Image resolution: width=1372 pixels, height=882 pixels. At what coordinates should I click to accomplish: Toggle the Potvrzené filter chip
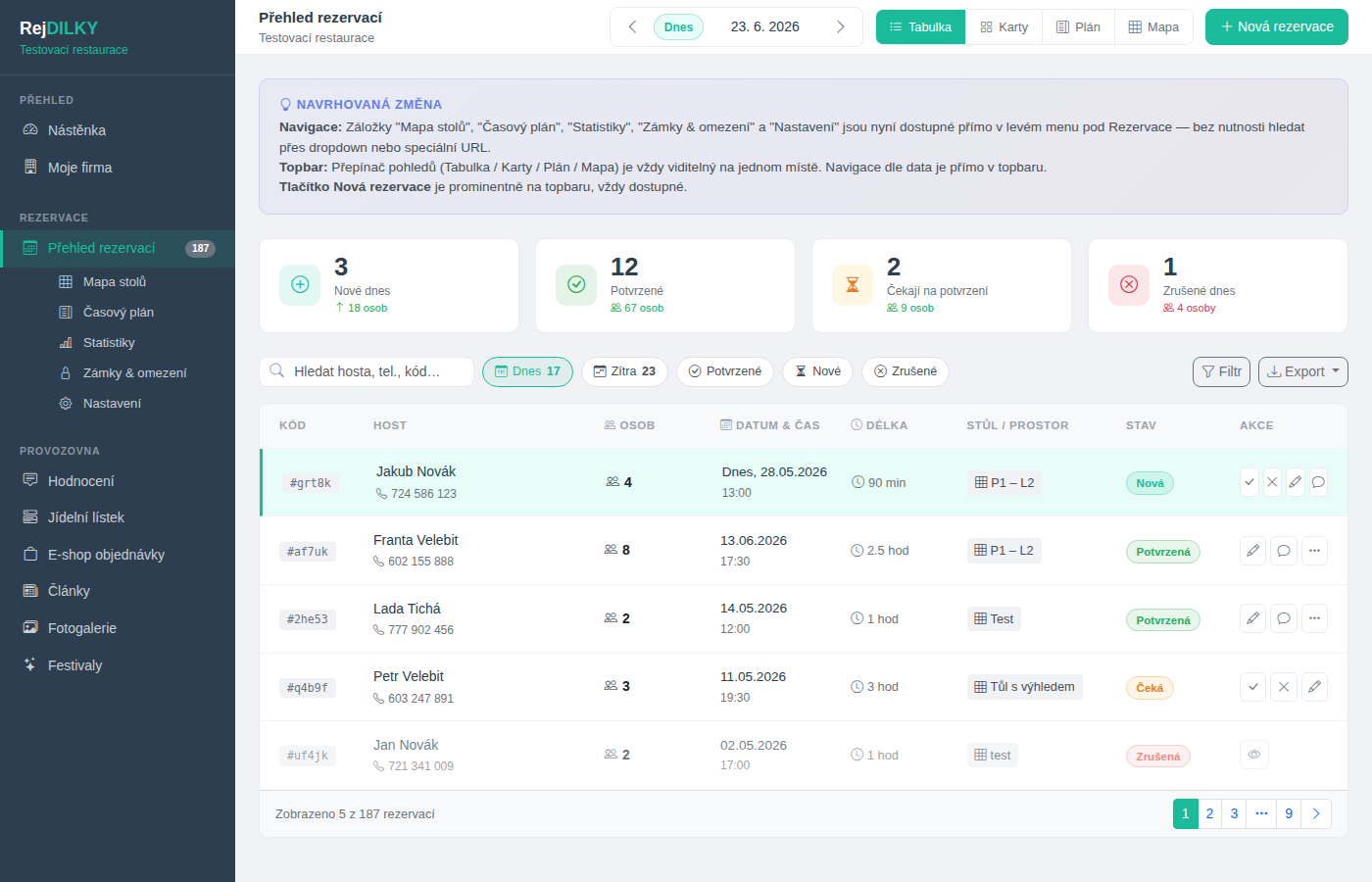(x=725, y=371)
